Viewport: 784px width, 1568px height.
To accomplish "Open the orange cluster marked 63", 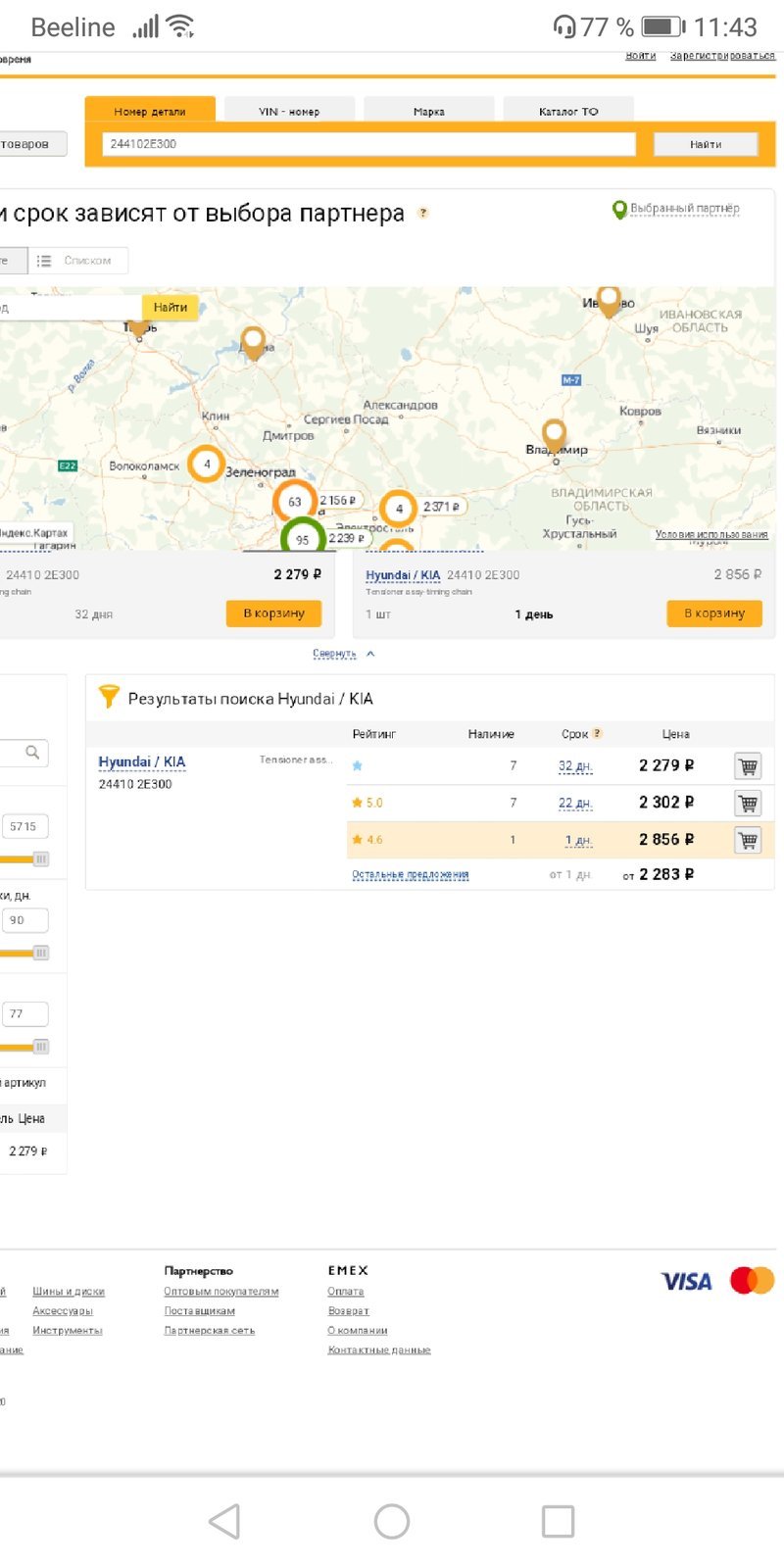I will (295, 502).
